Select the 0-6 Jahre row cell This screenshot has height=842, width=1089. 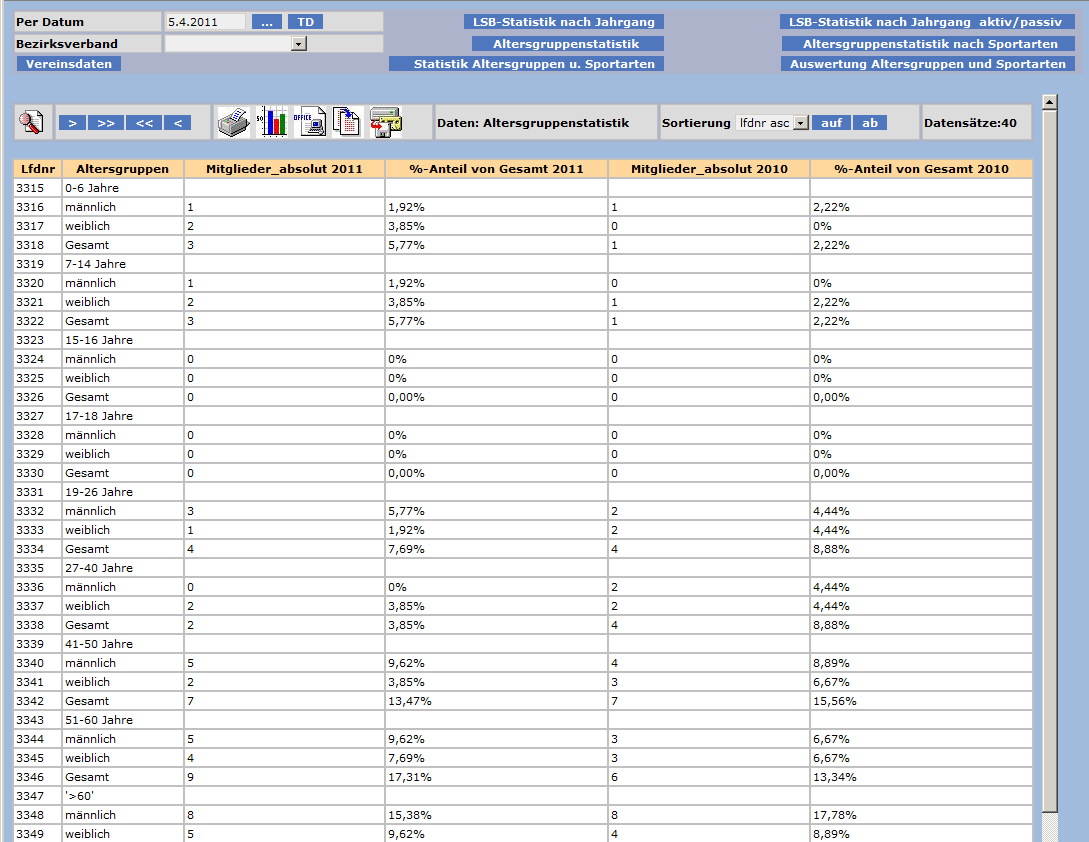pos(123,188)
